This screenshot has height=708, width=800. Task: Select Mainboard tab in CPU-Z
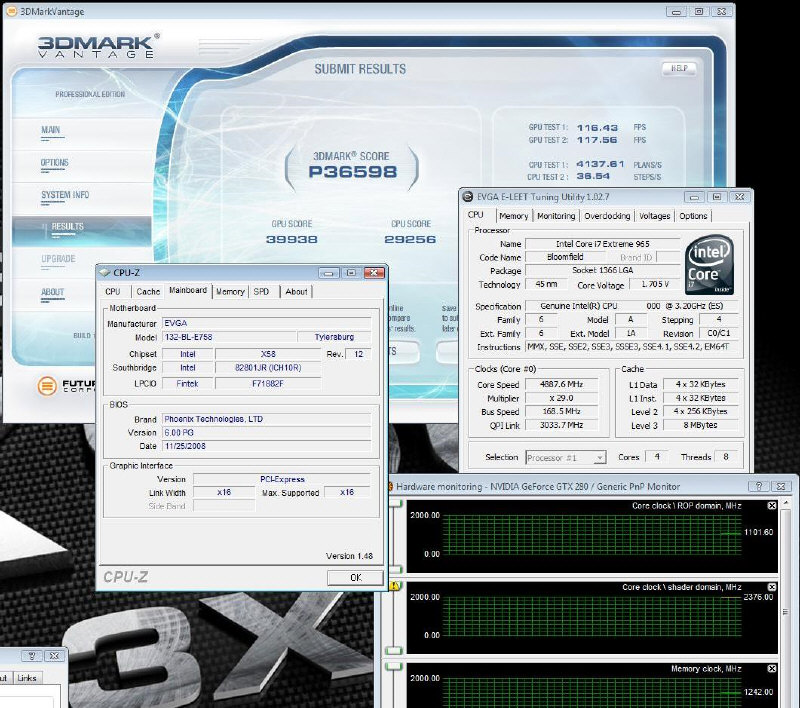pyautogui.click(x=188, y=290)
